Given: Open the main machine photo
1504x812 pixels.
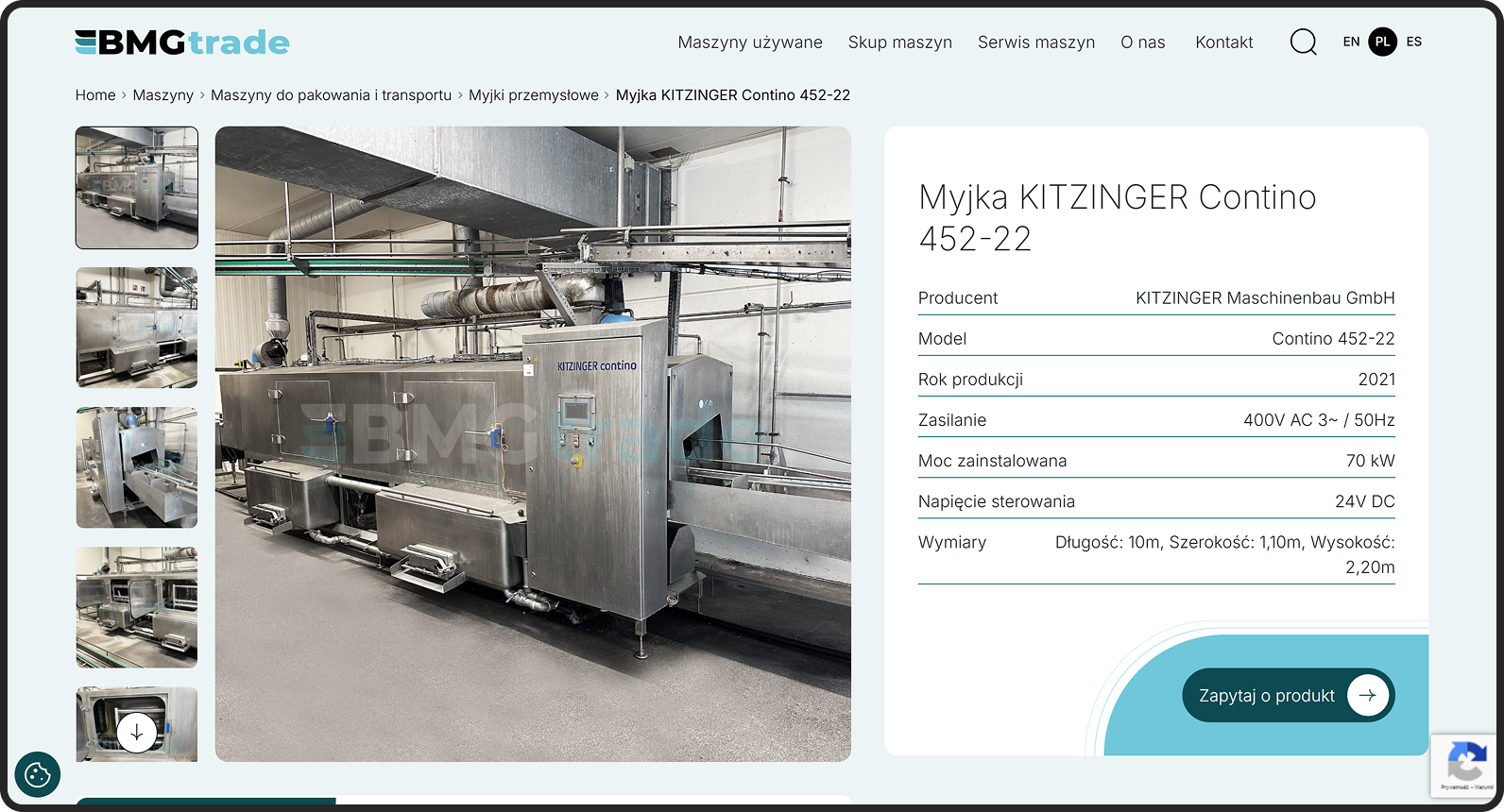Looking at the screenshot, I should (x=533, y=444).
